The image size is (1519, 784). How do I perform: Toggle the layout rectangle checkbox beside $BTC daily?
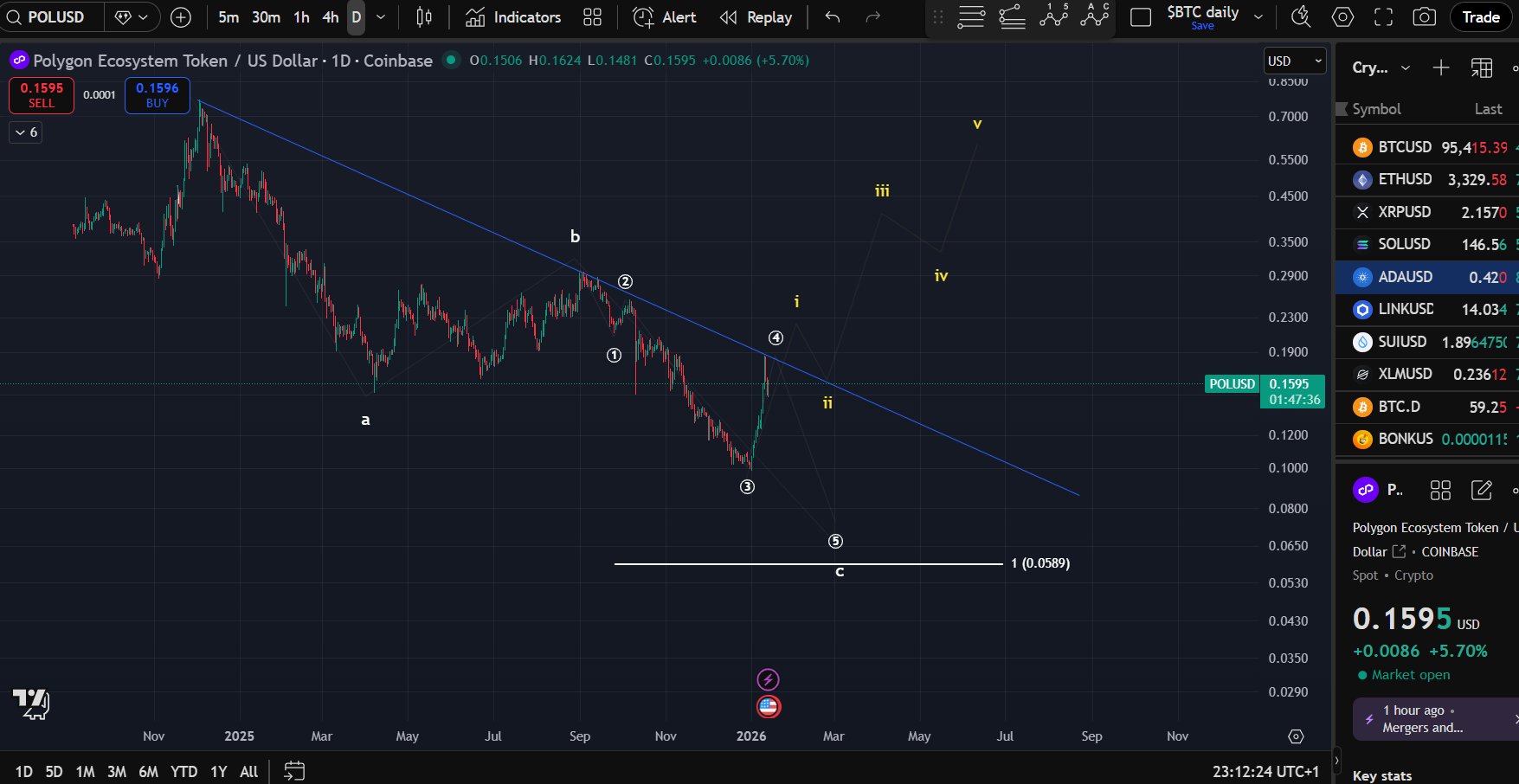(1141, 17)
